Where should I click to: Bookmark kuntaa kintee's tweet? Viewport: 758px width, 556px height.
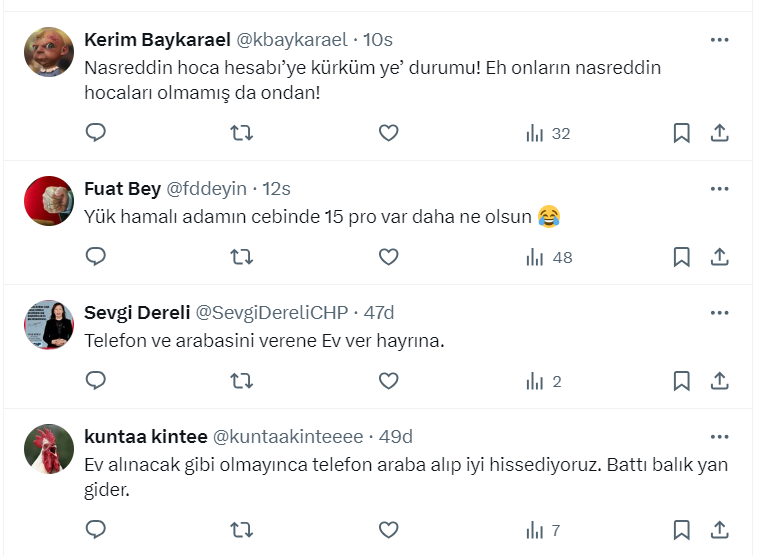[x=681, y=529]
